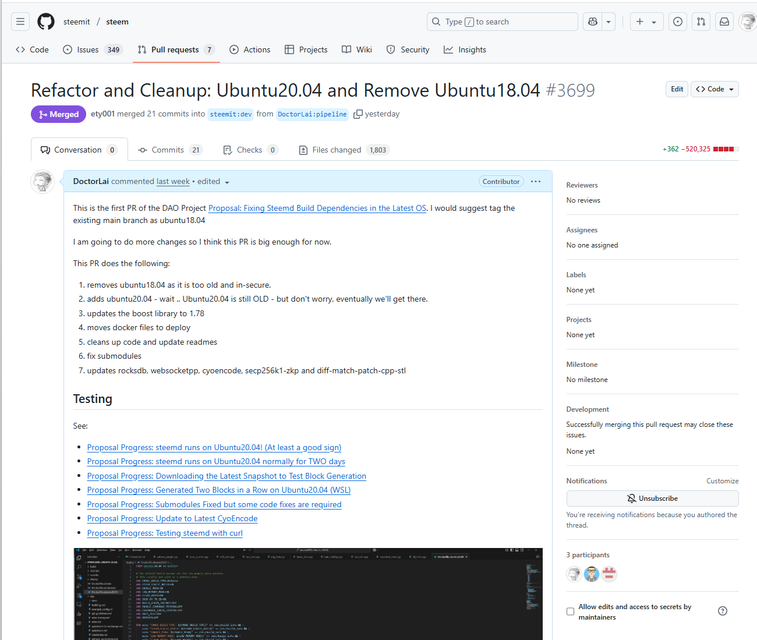Click the Unsubscribe button
Image resolution: width=757 pixels, height=640 pixels.
(x=652, y=499)
